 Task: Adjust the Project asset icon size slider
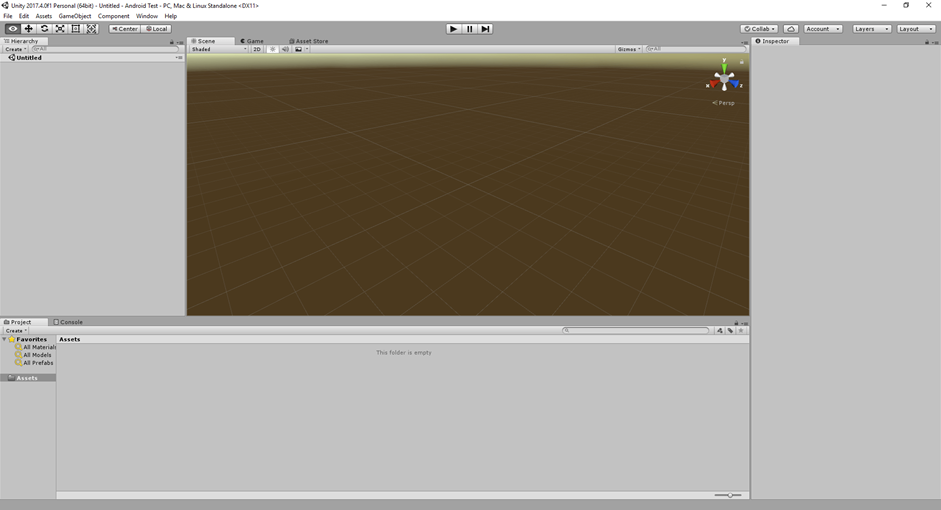coord(729,495)
